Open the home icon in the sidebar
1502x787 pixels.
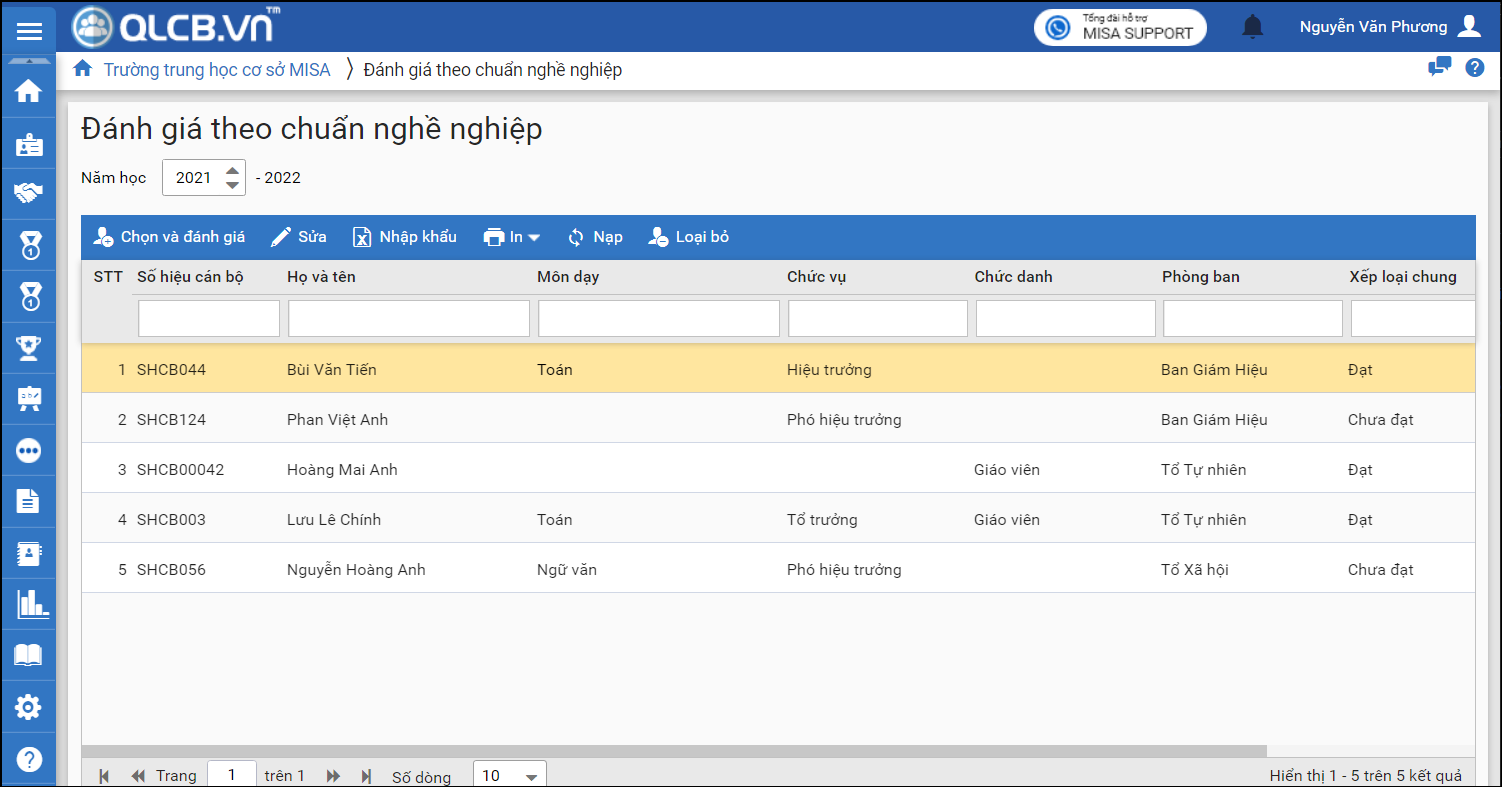29,91
